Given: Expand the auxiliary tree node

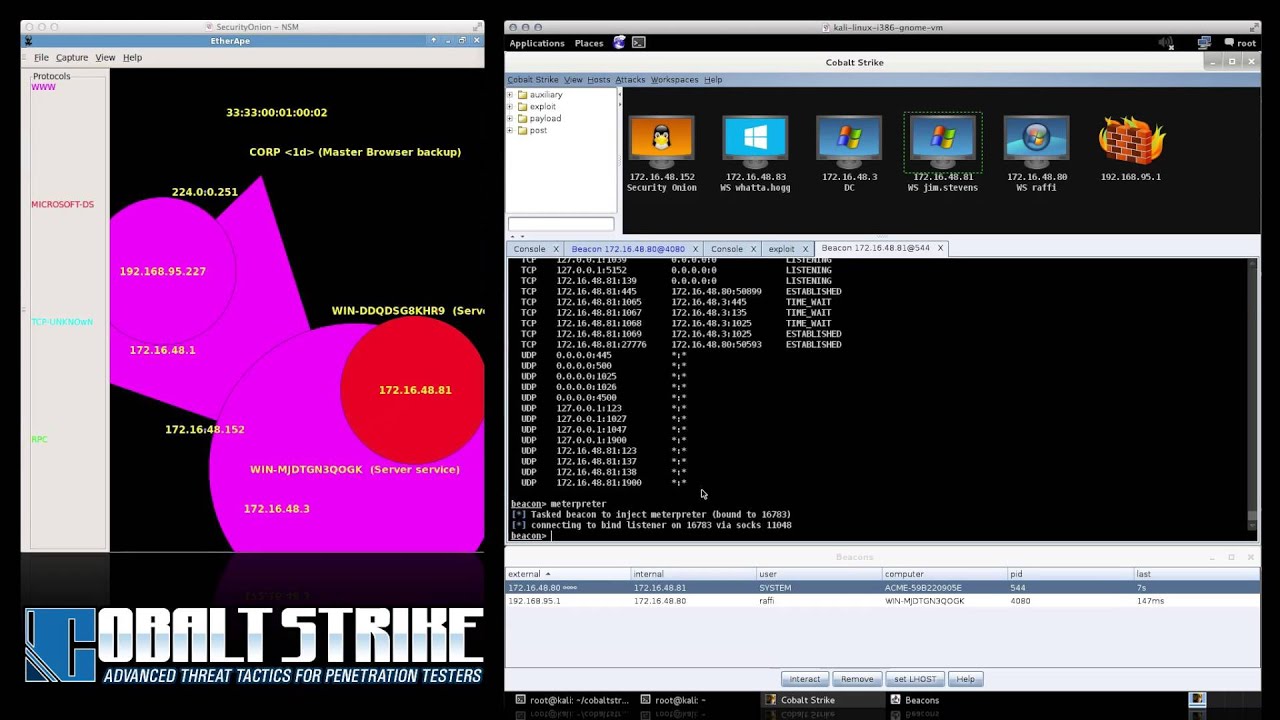Looking at the screenshot, I should click(510, 95).
